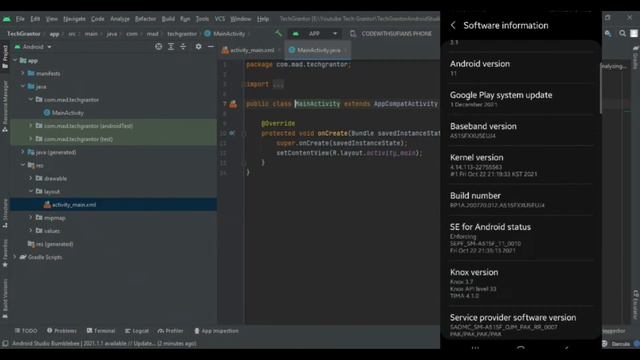Click the Structure side tab
The height and width of the screenshot is (360, 640).
[x=5, y=213]
